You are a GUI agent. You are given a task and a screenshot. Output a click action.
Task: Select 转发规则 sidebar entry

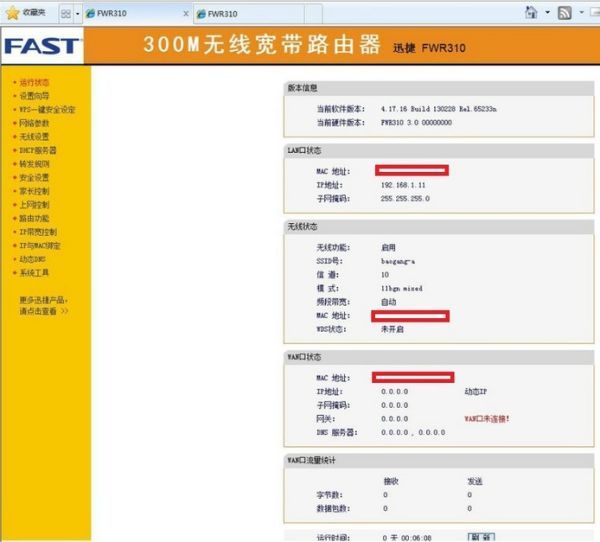(x=34, y=164)
